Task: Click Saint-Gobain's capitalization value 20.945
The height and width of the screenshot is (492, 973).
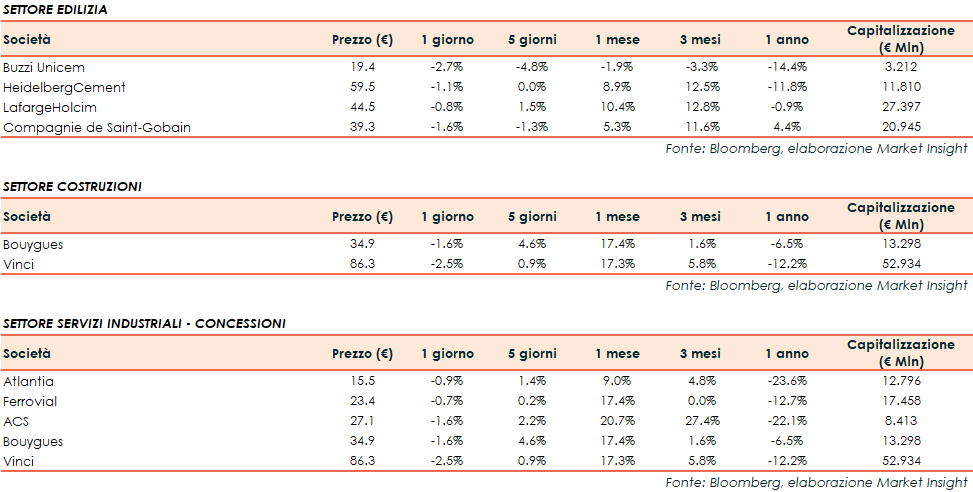Action: [x=901, y=127]
